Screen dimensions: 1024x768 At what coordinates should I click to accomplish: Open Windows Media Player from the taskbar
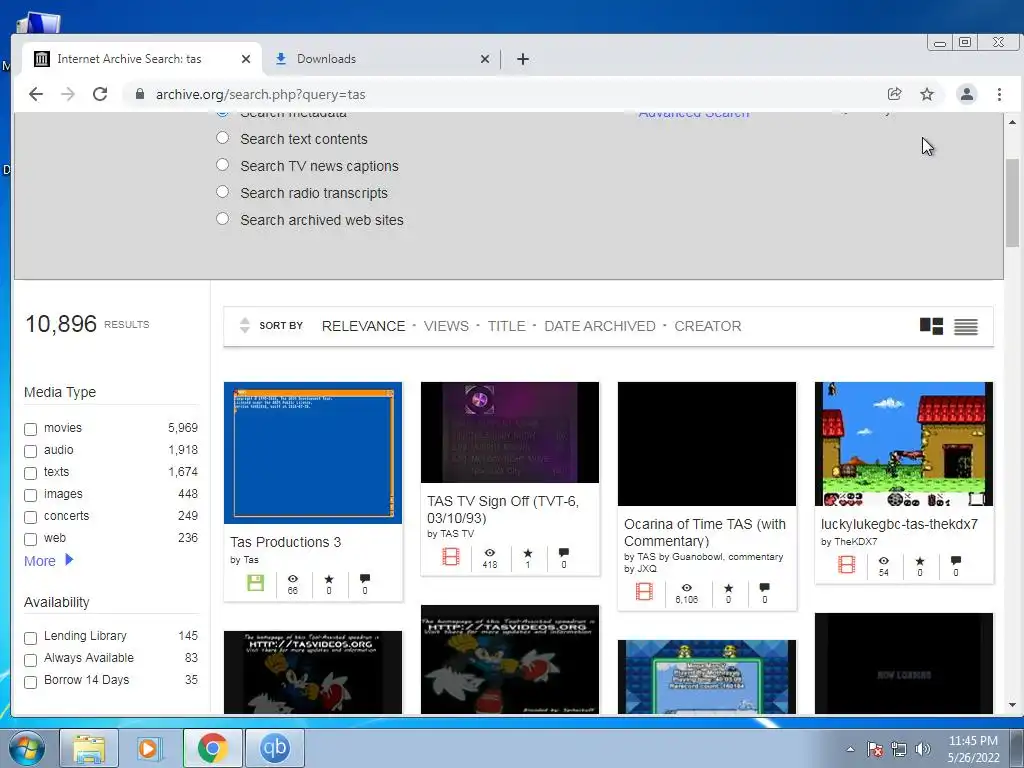[149, 748]
